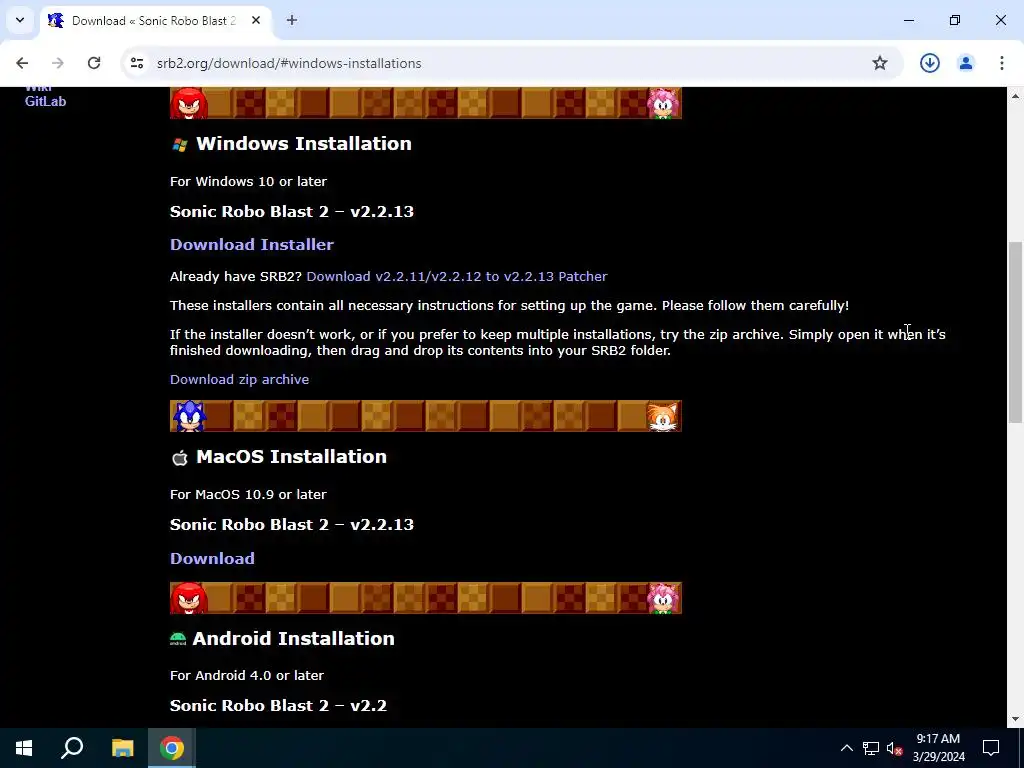This screenshot has width=1024, height=768.
Task: Click Knuckles sprite above Windows Installation
Action: pos(189,104)
